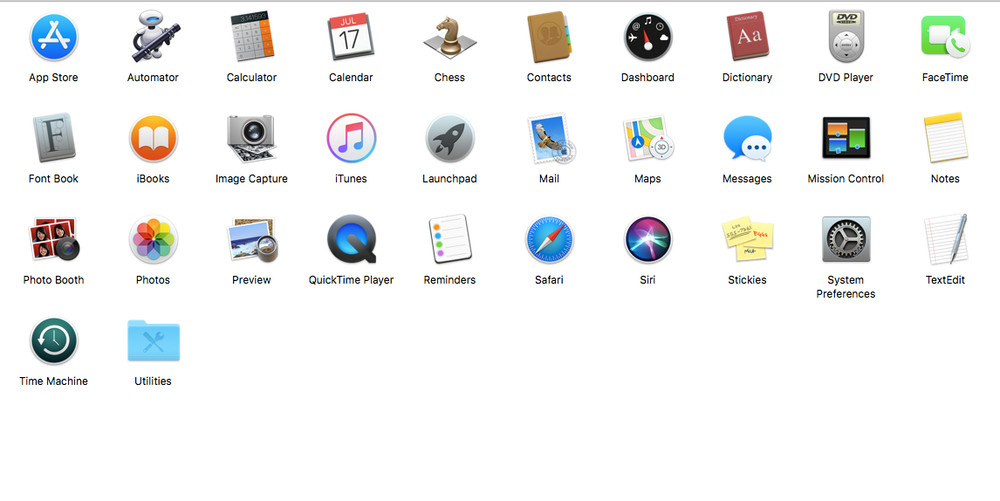Click the "Time Machine" text label
Viewport: 1000px width, 501px height.
click(54, 381)
